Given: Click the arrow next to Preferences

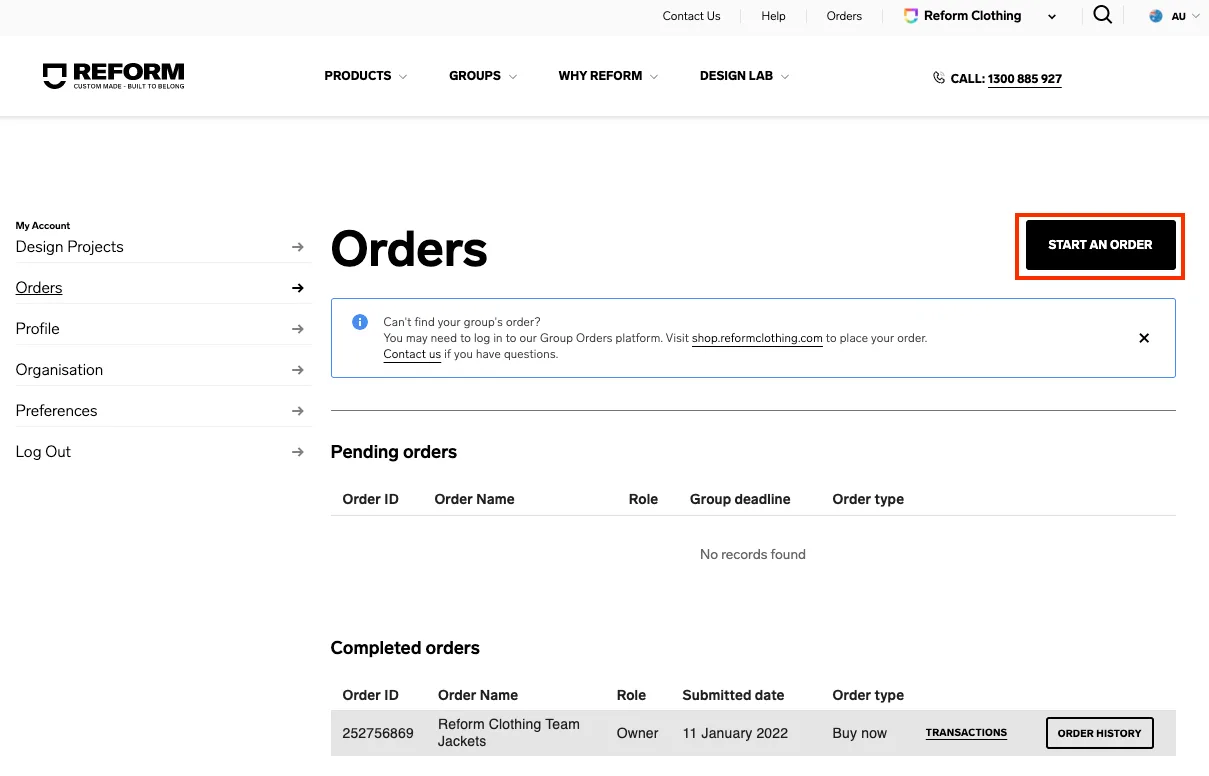Looking at the screenshot, I should (x=297, y=411).
